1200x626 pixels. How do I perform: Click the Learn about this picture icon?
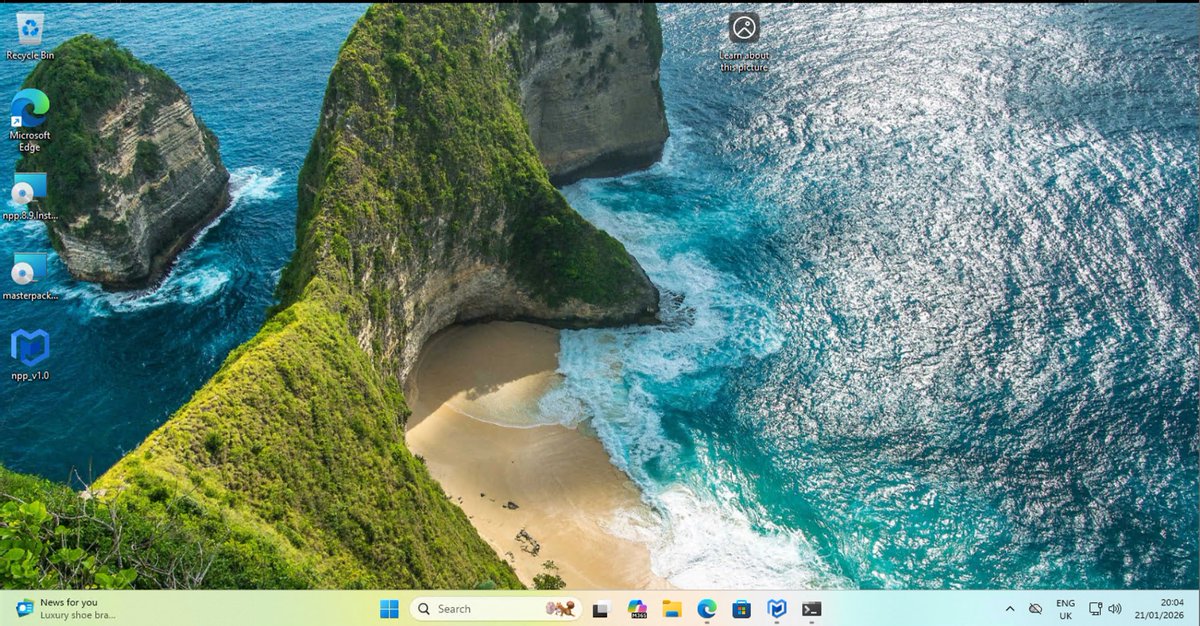[744, 42]
